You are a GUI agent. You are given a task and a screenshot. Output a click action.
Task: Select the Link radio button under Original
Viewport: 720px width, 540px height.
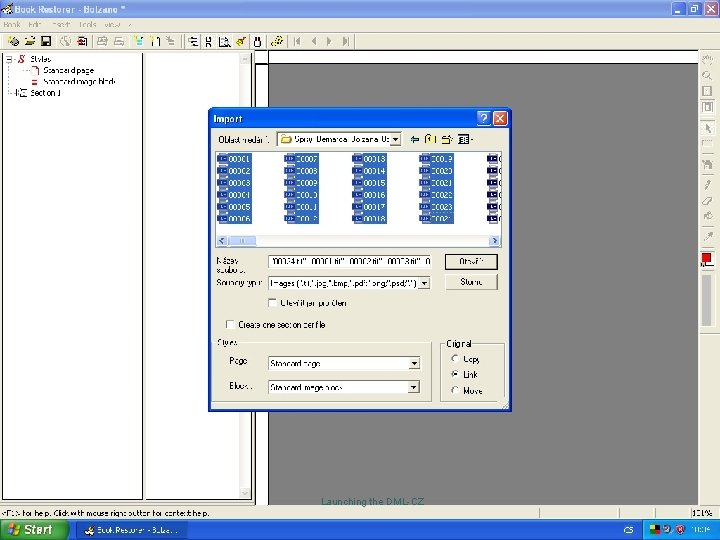(x=455, y=374)
